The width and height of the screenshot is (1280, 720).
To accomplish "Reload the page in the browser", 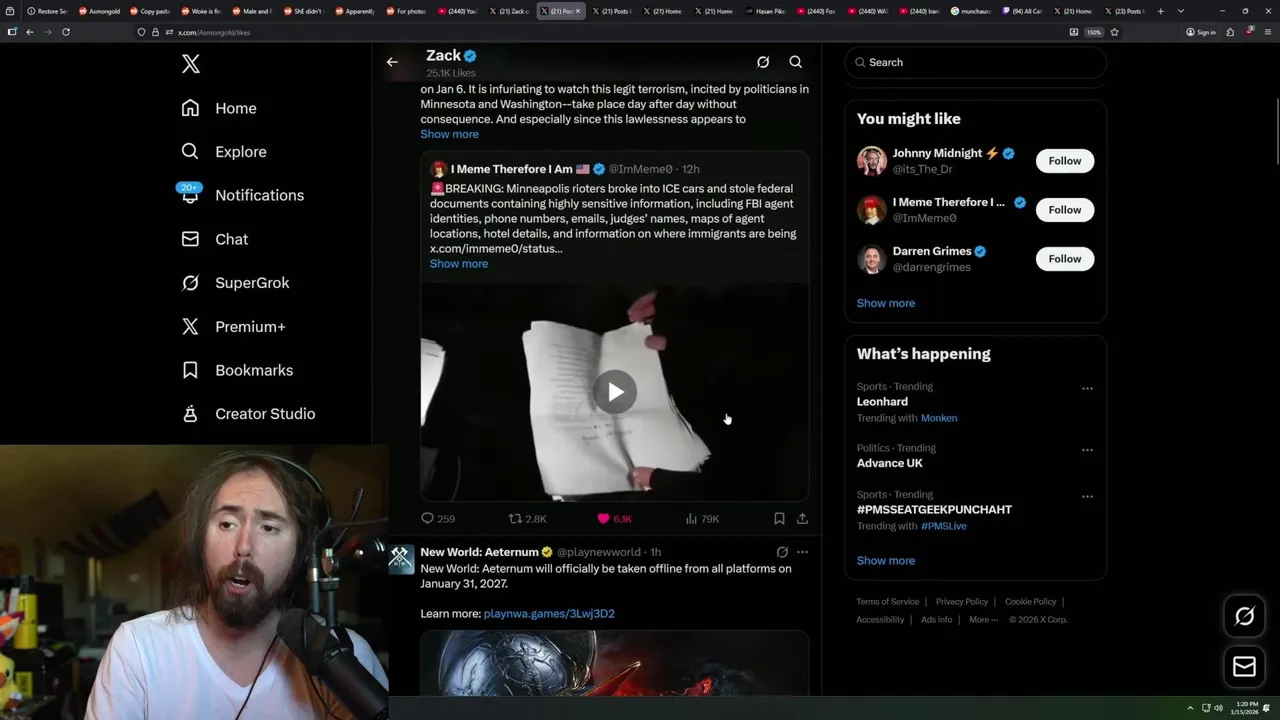I will tap(66, 32).
